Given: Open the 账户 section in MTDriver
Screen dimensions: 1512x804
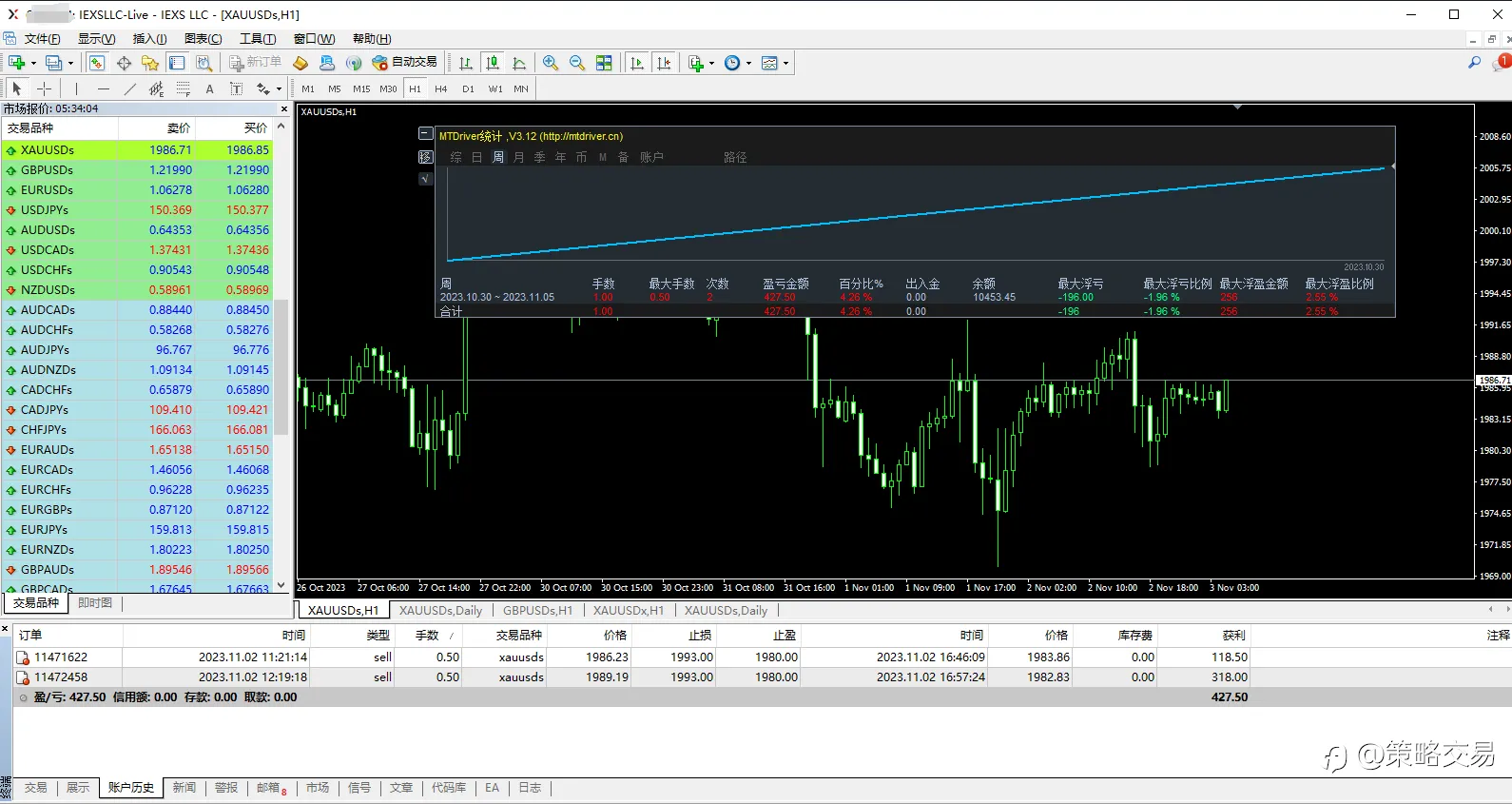Looking at the screenshot, I should pyautogui.click(x=651, y=158).
